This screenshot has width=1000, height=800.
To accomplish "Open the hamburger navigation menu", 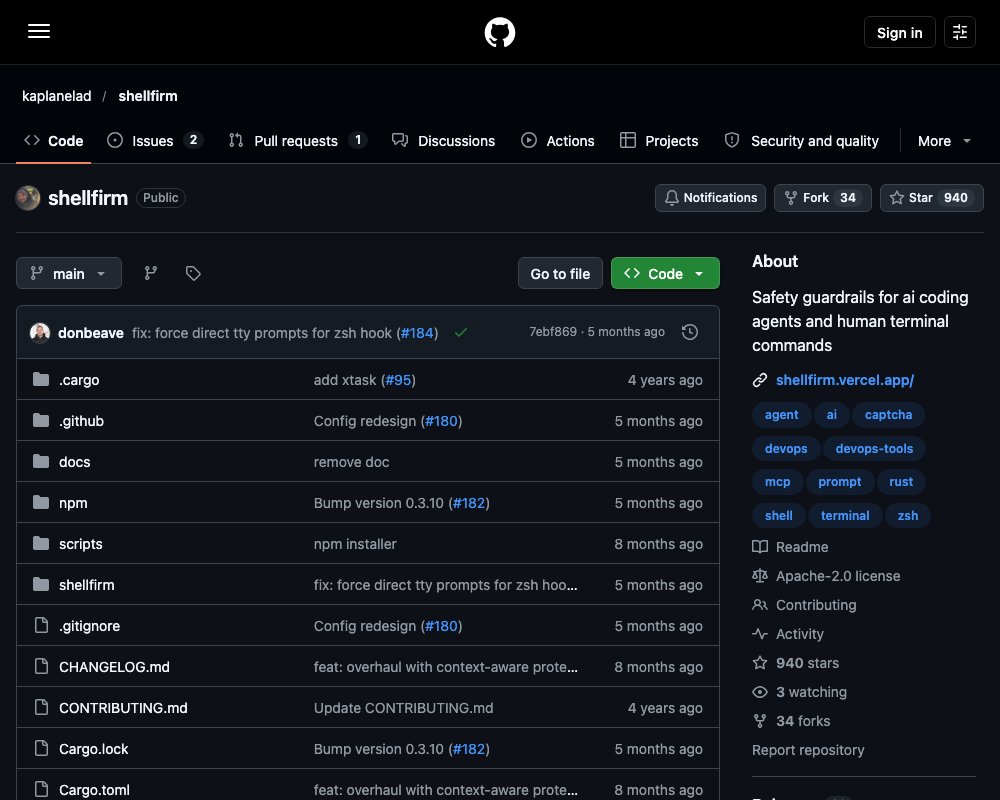I will (39, 31).
